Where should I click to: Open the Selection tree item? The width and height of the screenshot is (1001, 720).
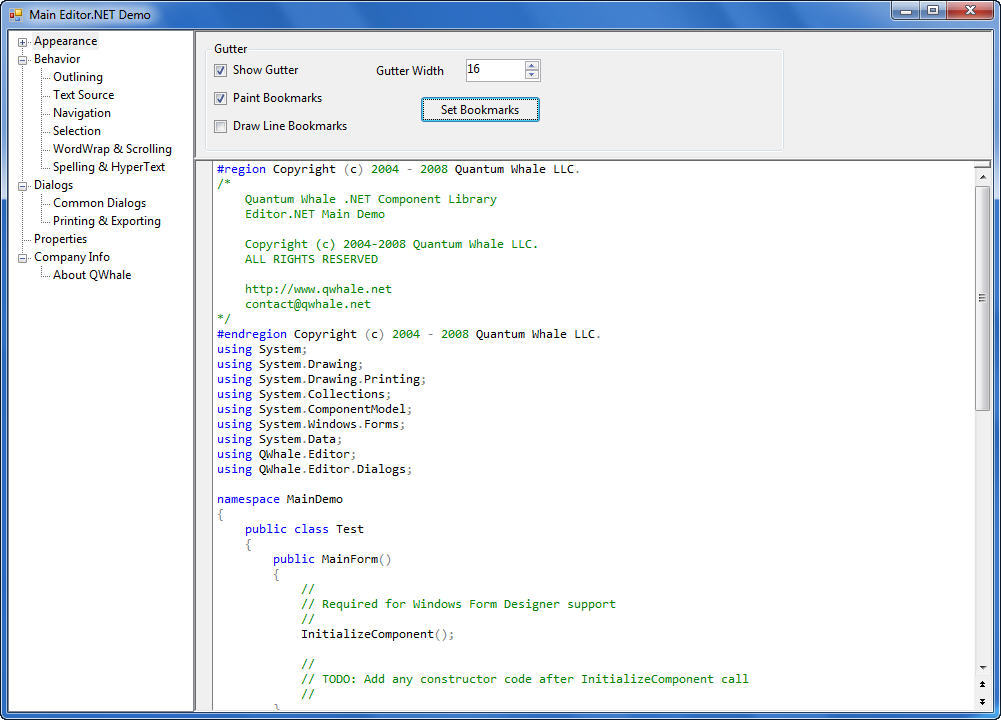[77, 131]
